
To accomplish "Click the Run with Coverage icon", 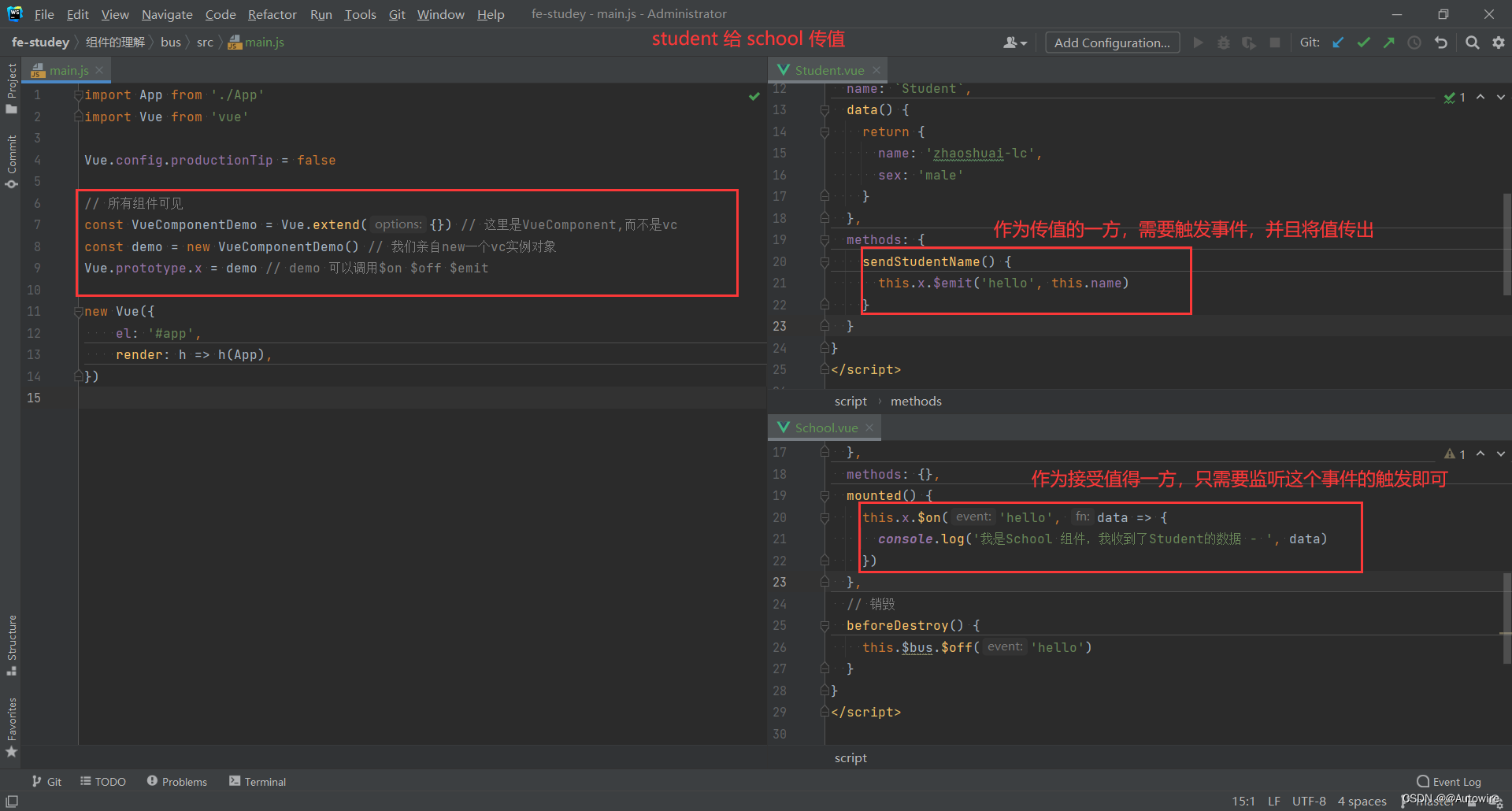I will pyautogui.click(x=1249, y=43).
